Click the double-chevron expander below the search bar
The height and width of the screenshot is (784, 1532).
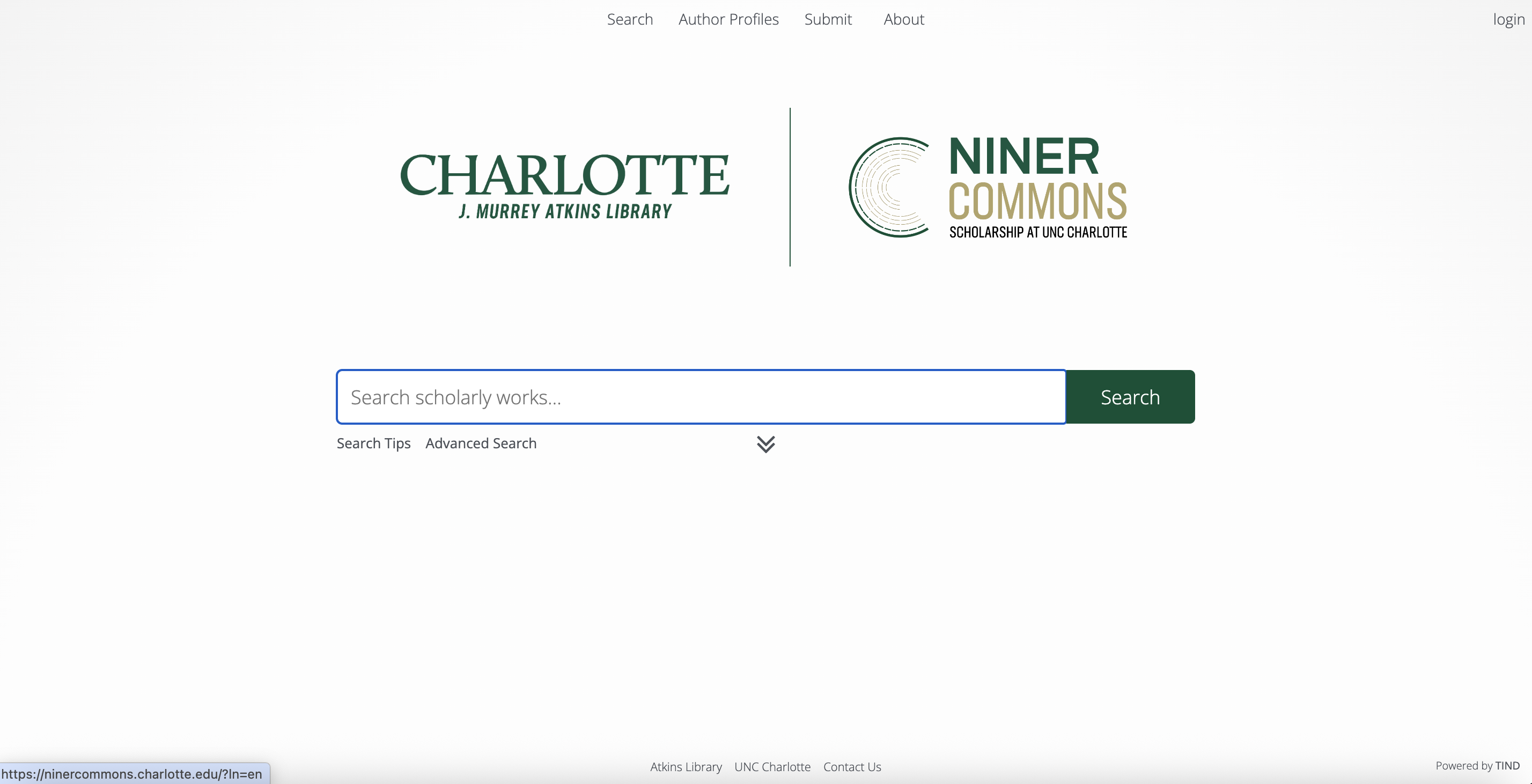point(767,445)
